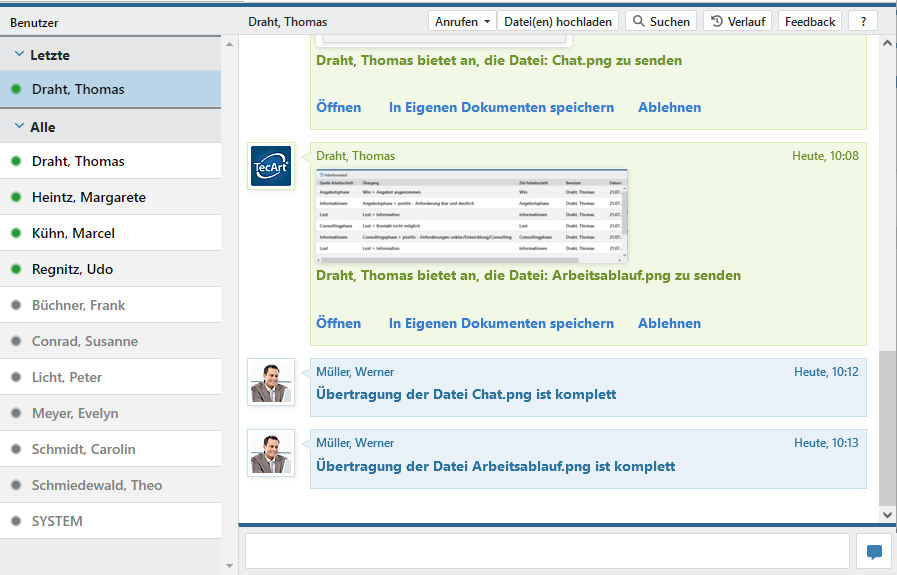Screen dimensions: 897x575
Task: Open the Verlauf history view
Action: click(x=737, y=21)
